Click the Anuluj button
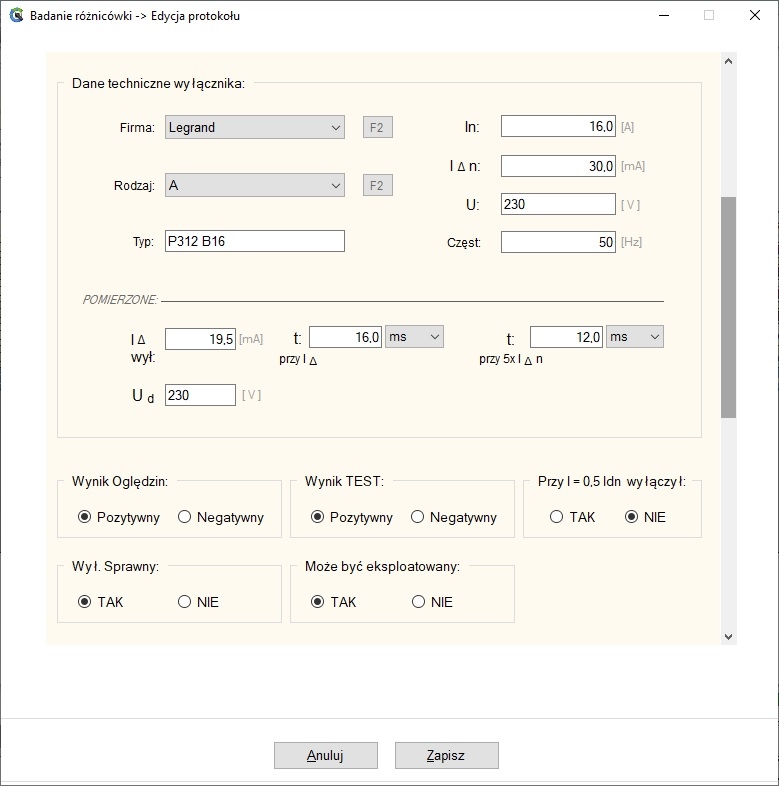Screen dimensions: 779x786 point(325,755)
